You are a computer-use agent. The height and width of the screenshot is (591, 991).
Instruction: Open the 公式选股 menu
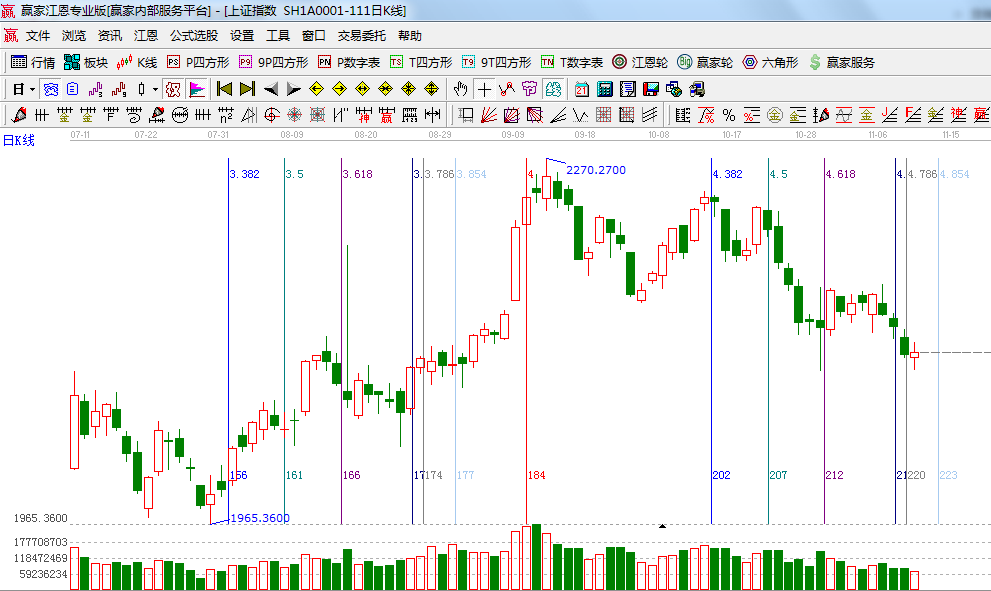pyautogui.click(x=193, y=35)
